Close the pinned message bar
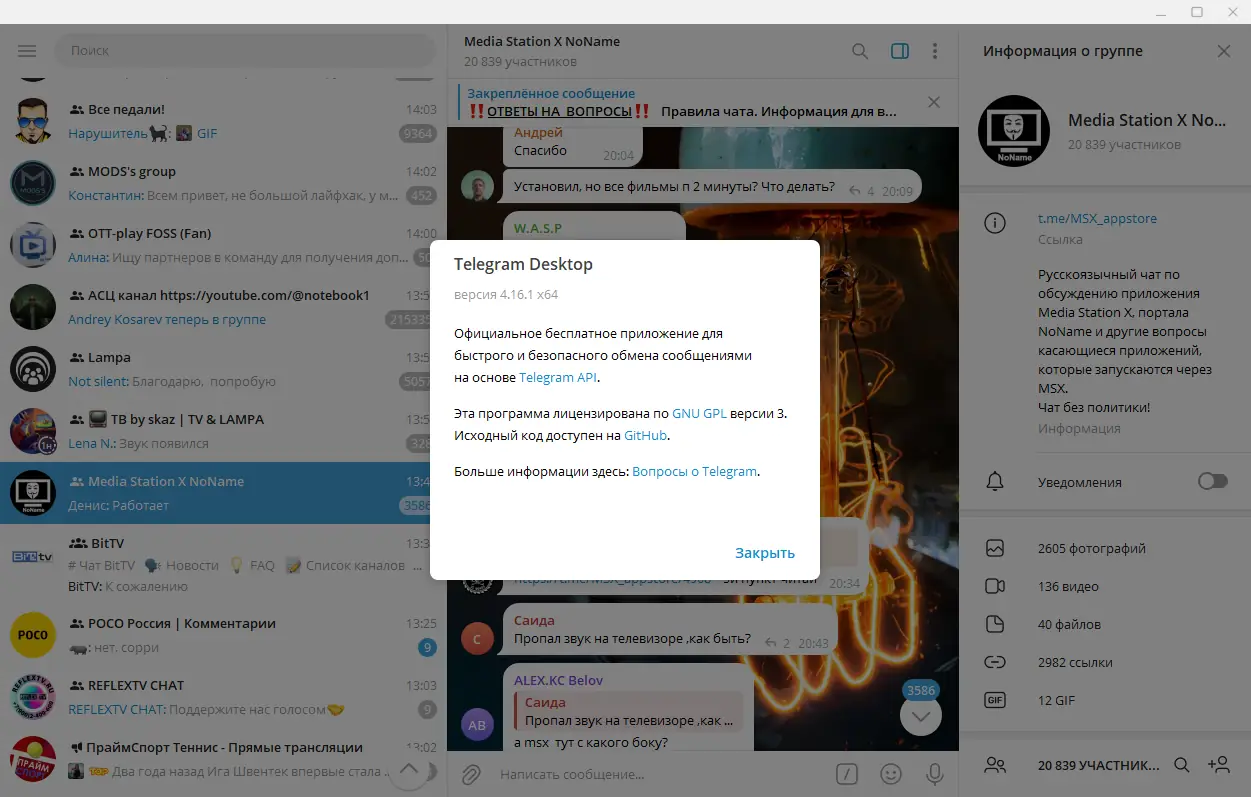This screenshot has width=1251, height=797. pos(934,102)
